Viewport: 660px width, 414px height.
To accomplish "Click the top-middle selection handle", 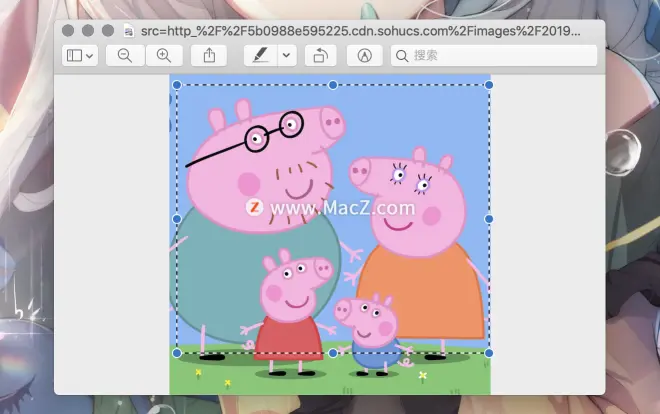I will point(333,85).
